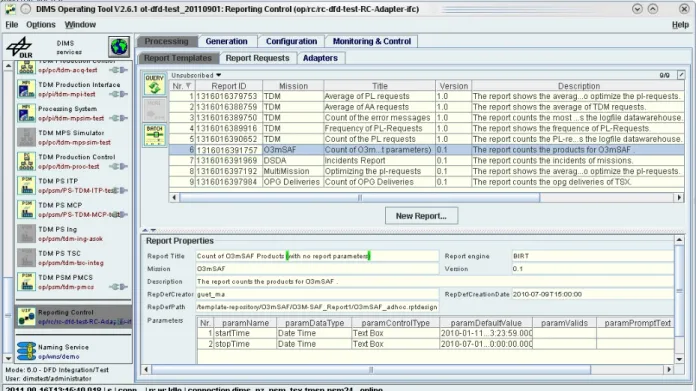Click the Title column header

click(380, 86)
